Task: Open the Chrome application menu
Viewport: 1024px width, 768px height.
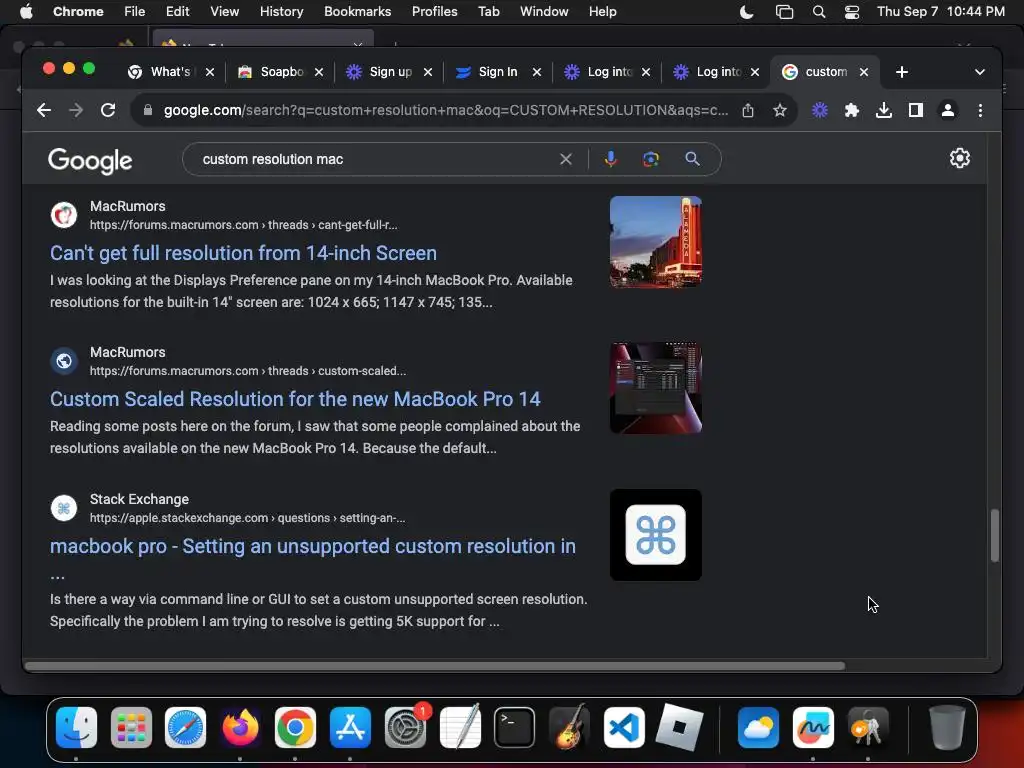Action: [x=78, y=12]
